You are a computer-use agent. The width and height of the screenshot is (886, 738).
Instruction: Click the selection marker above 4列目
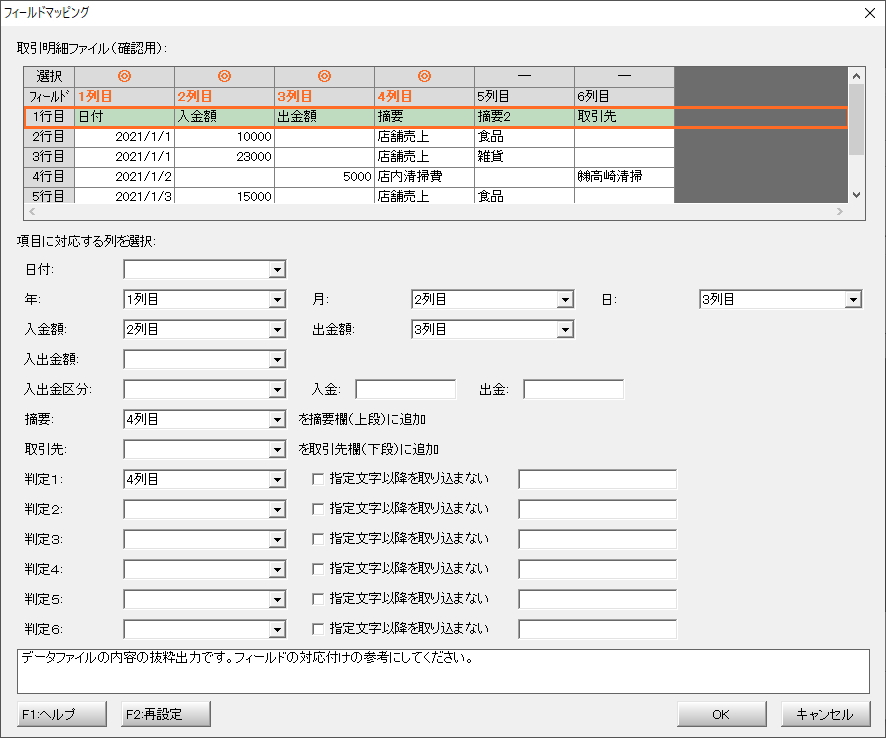(x=424, y=76)
